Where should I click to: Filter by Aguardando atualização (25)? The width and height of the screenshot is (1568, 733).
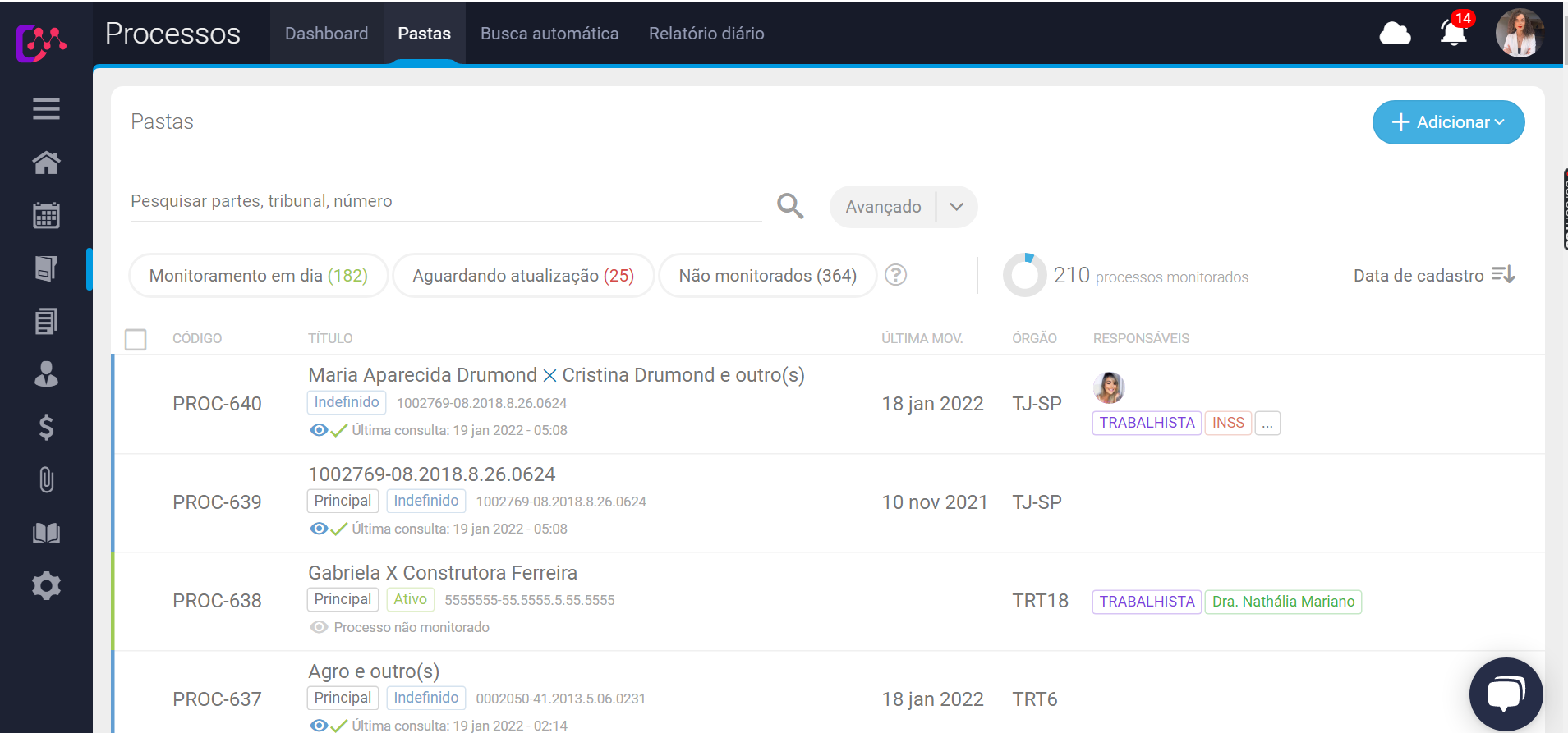(x=522, y=276)
